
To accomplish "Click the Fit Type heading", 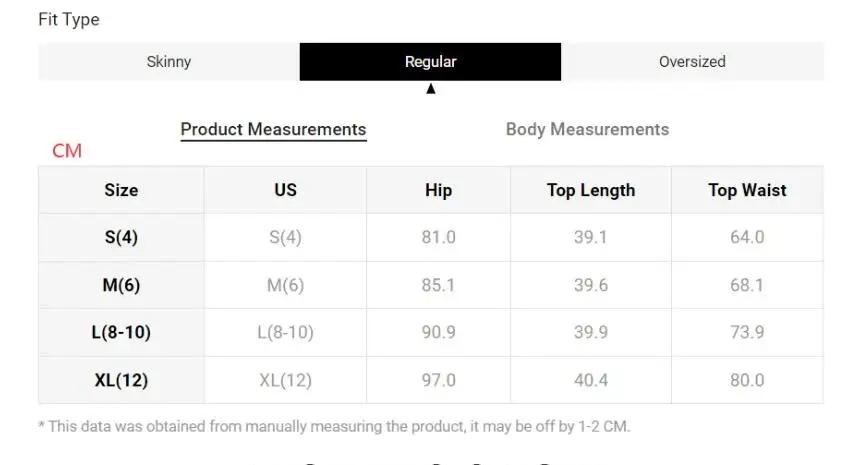I will pyautogui.click(x=69, y=20).
